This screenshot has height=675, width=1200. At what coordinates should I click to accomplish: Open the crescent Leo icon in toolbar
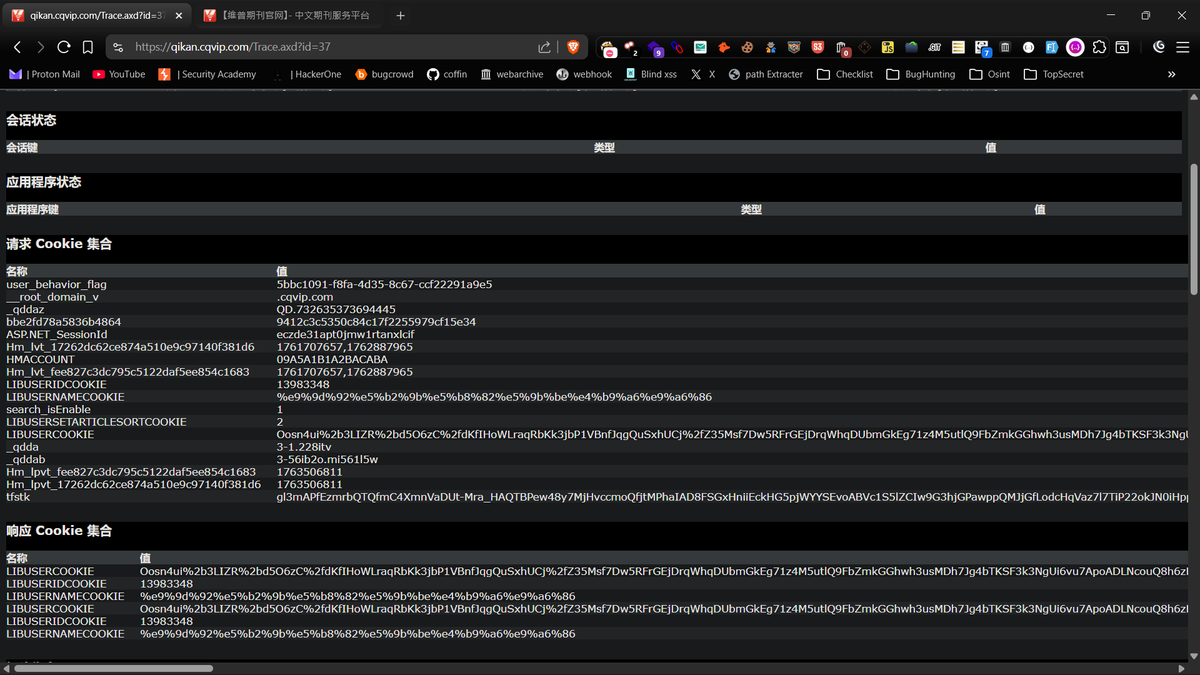[x=1159, y=47]
